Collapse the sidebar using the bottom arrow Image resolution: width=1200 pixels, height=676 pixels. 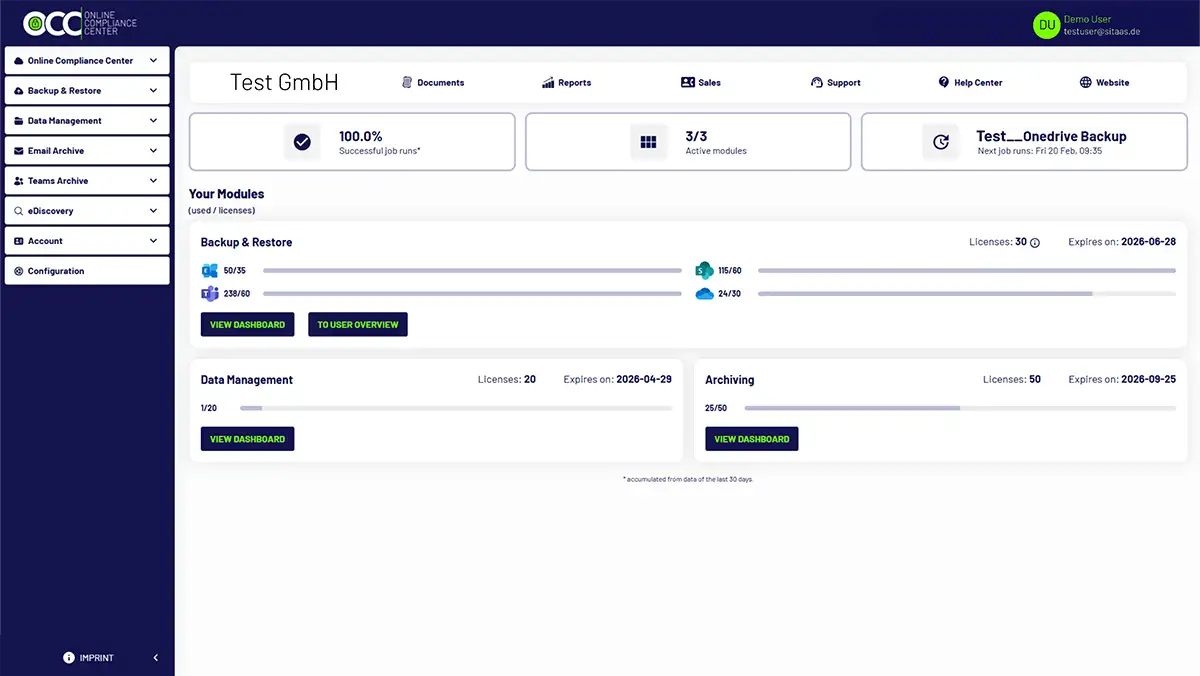[x=155, y=658]
